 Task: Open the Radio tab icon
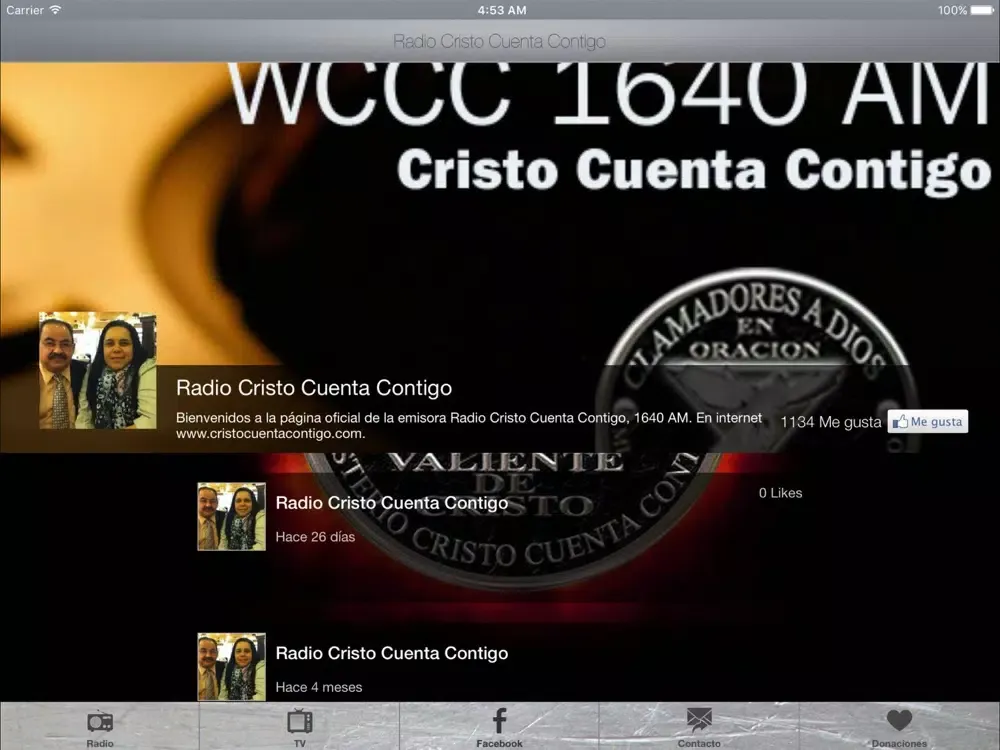pos(100,721)
